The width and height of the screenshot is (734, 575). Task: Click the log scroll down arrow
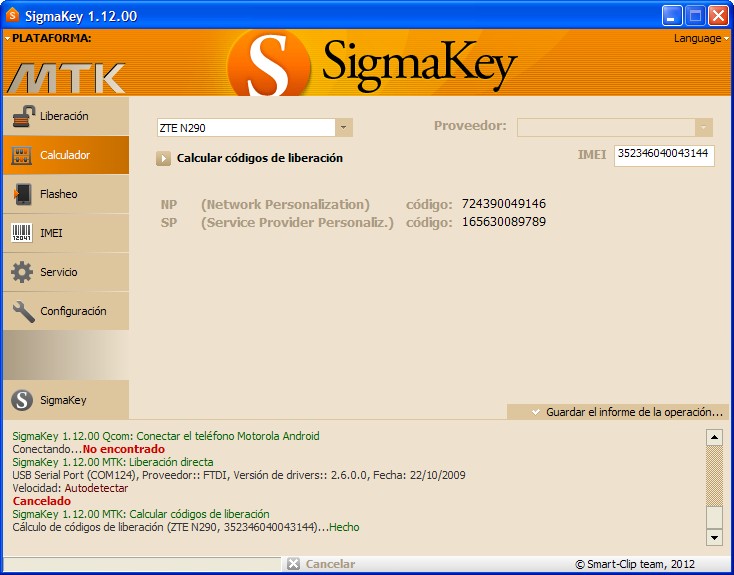(x=714, y=537)
